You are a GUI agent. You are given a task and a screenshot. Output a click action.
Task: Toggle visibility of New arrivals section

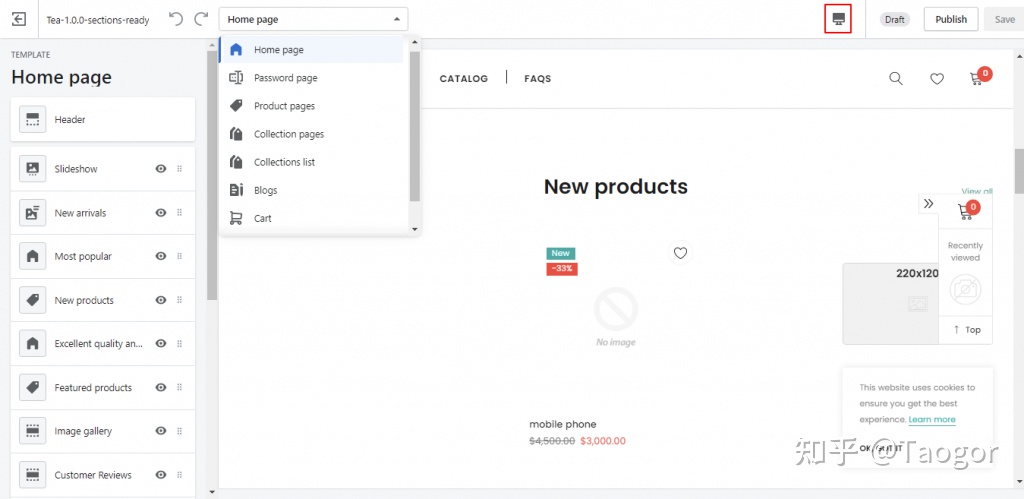160,213
